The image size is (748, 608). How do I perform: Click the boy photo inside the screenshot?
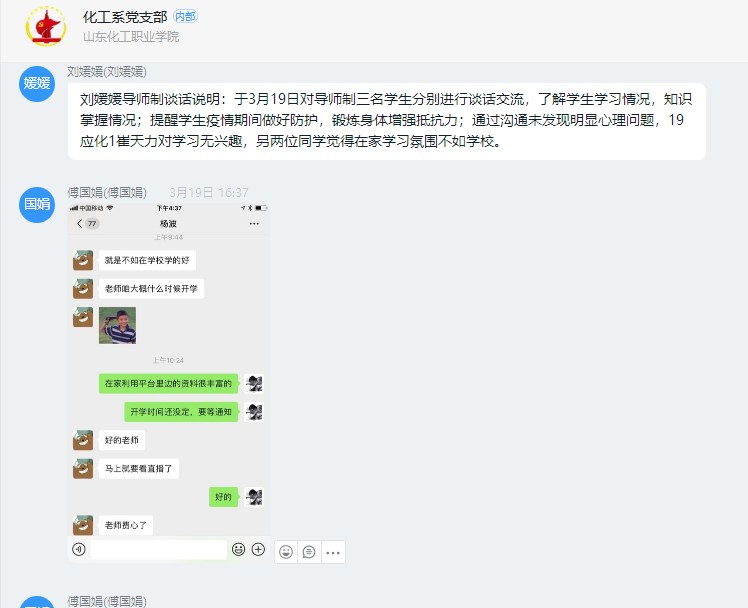(x=117, y=325)
